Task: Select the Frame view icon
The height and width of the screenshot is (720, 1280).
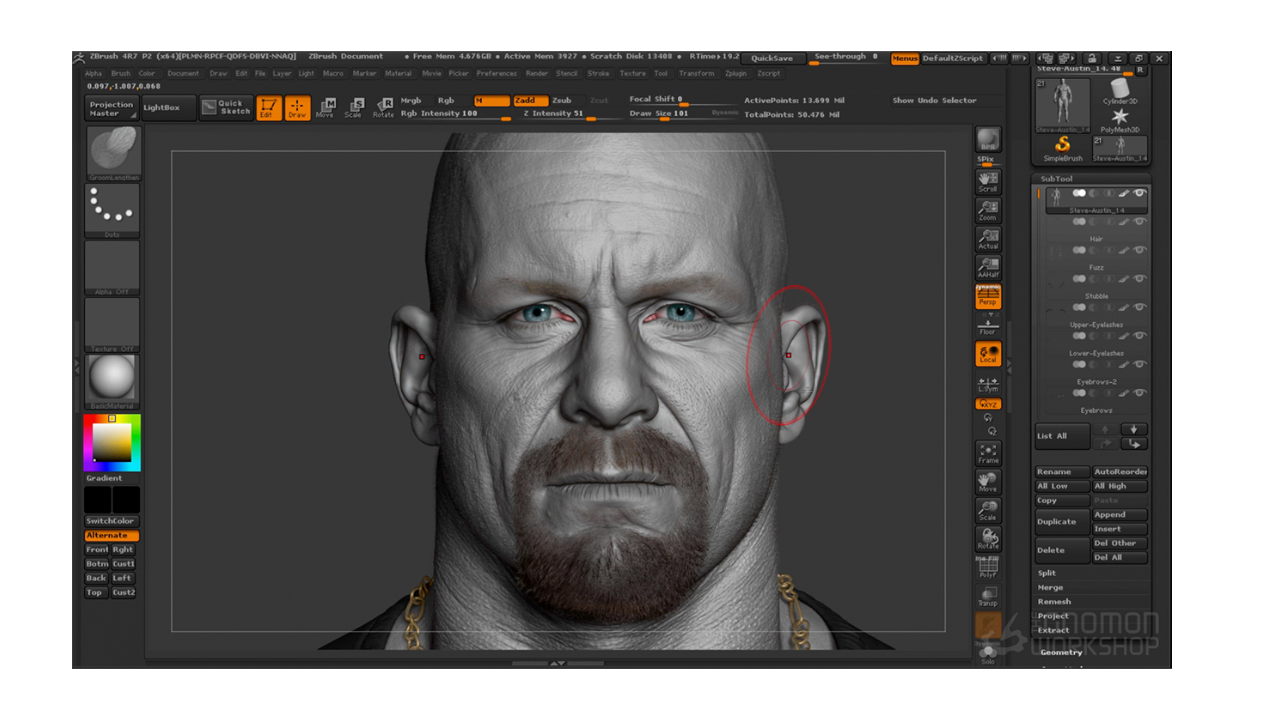Action: 988,453
